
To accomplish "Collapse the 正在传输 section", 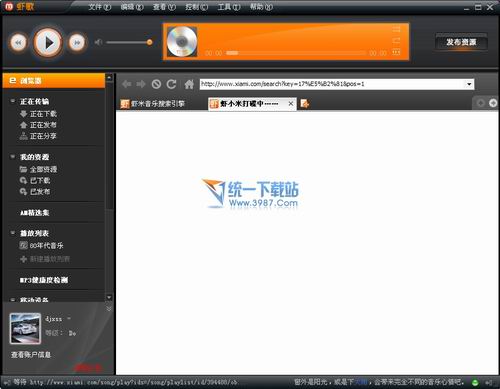I will coord(13,101).
